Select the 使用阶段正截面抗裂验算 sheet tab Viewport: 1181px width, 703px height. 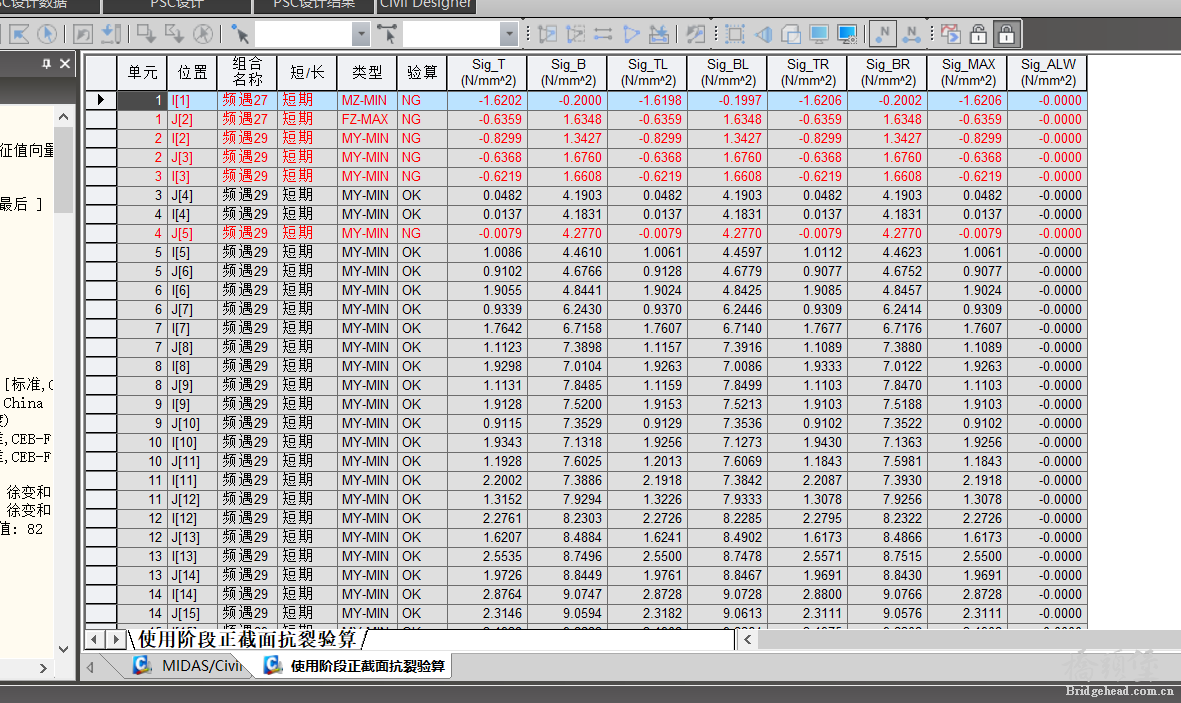247,640
